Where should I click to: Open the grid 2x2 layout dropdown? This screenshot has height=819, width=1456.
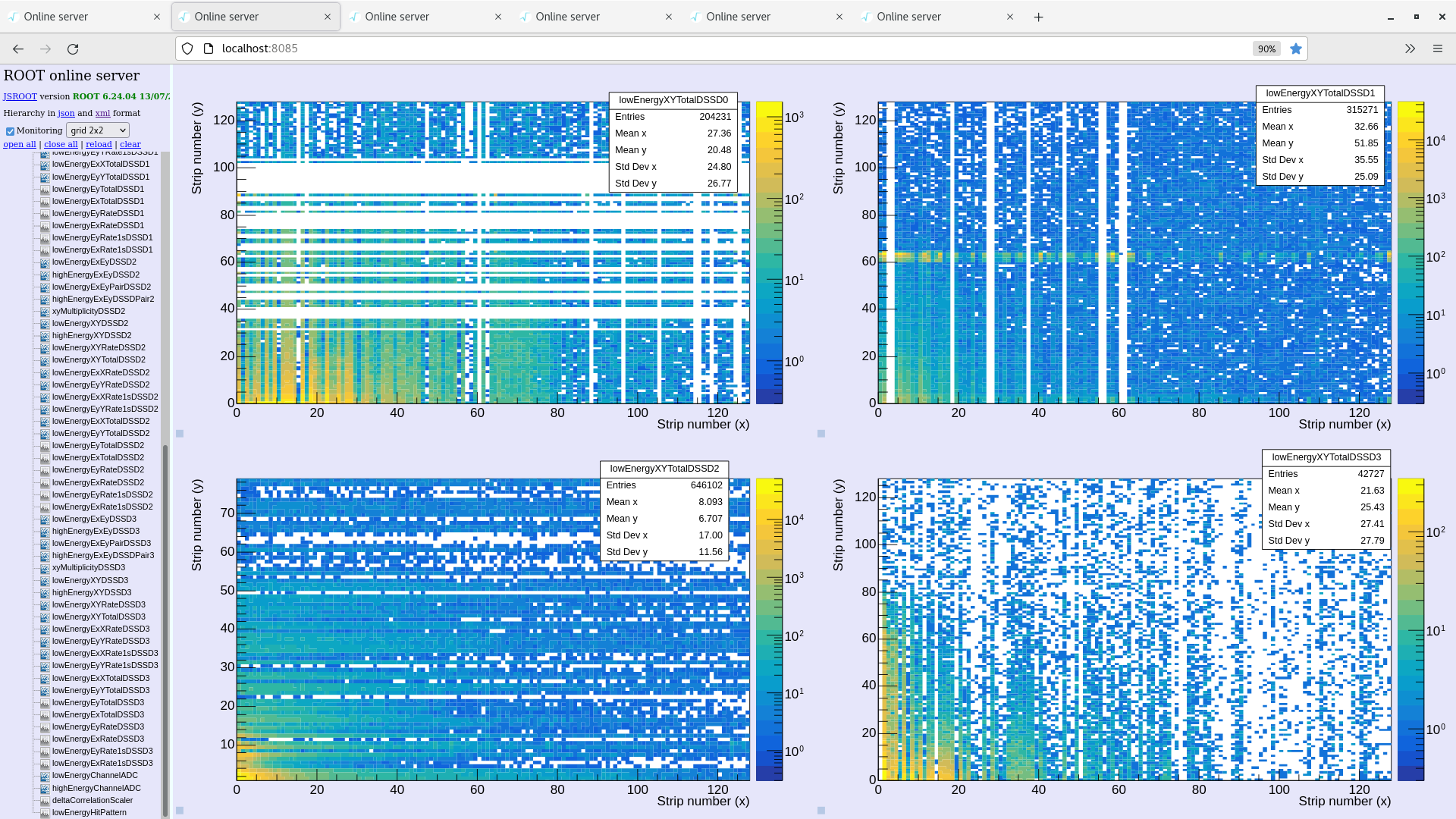(x=97, y=130)
